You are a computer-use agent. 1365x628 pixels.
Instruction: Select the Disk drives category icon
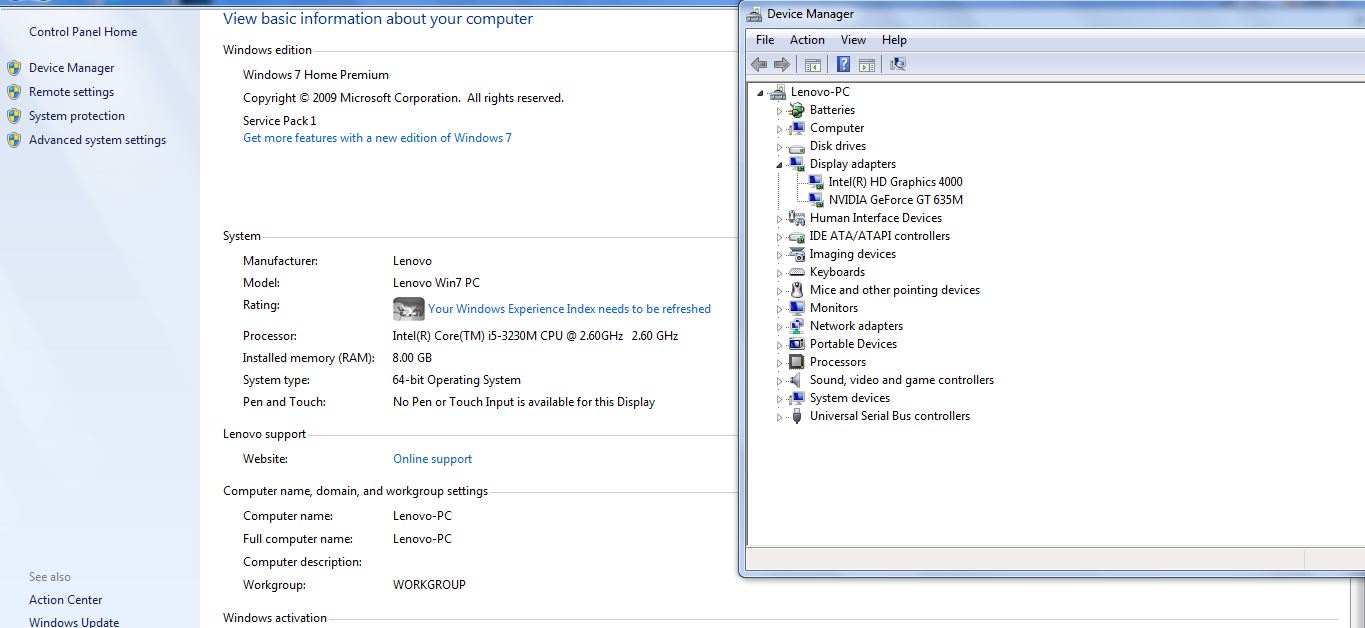tap(797, 146)
